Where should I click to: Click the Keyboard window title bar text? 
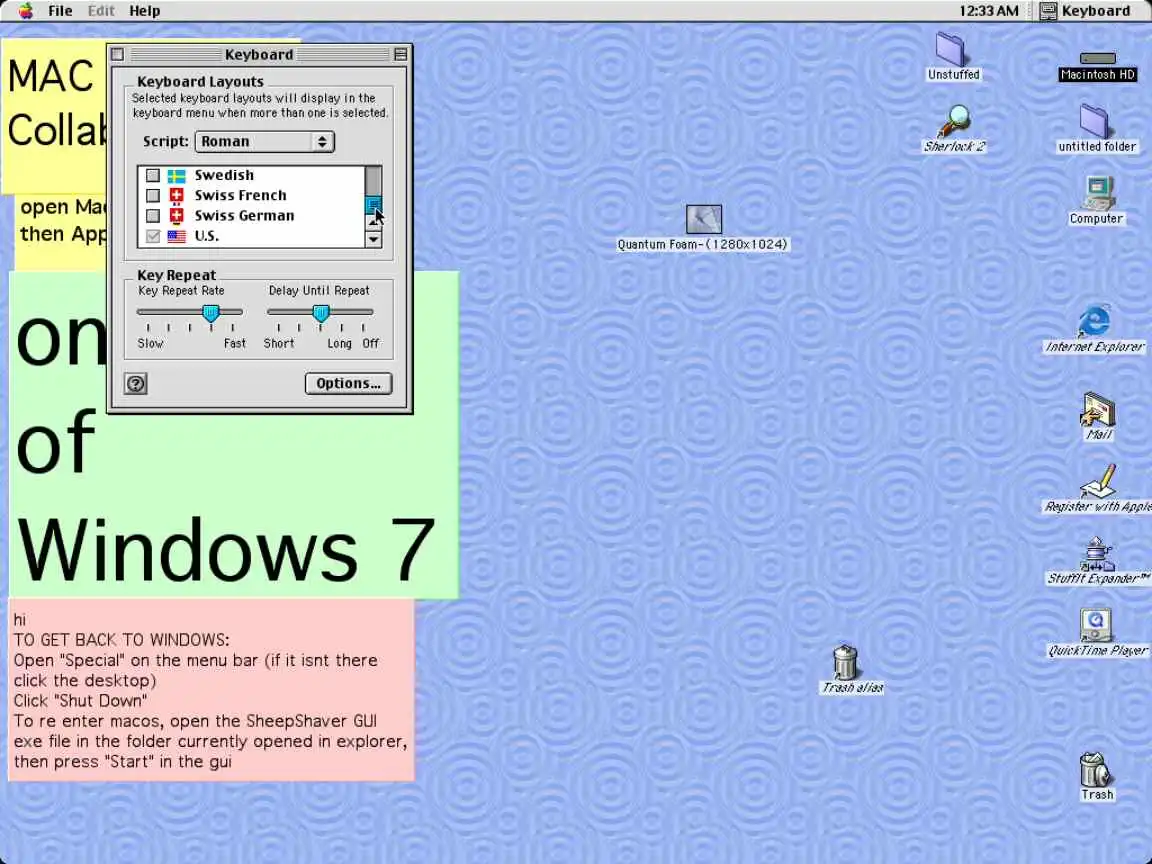(259, 55)
